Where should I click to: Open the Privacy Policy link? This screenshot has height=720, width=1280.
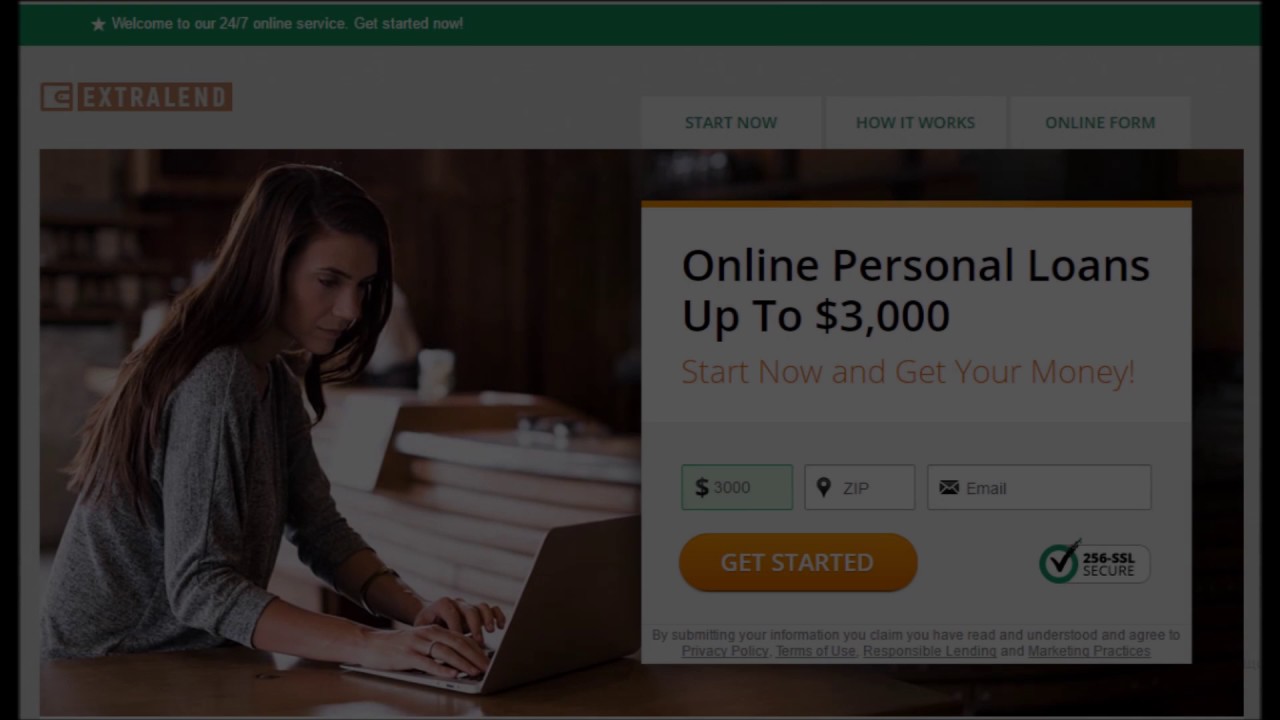(725, 651)
